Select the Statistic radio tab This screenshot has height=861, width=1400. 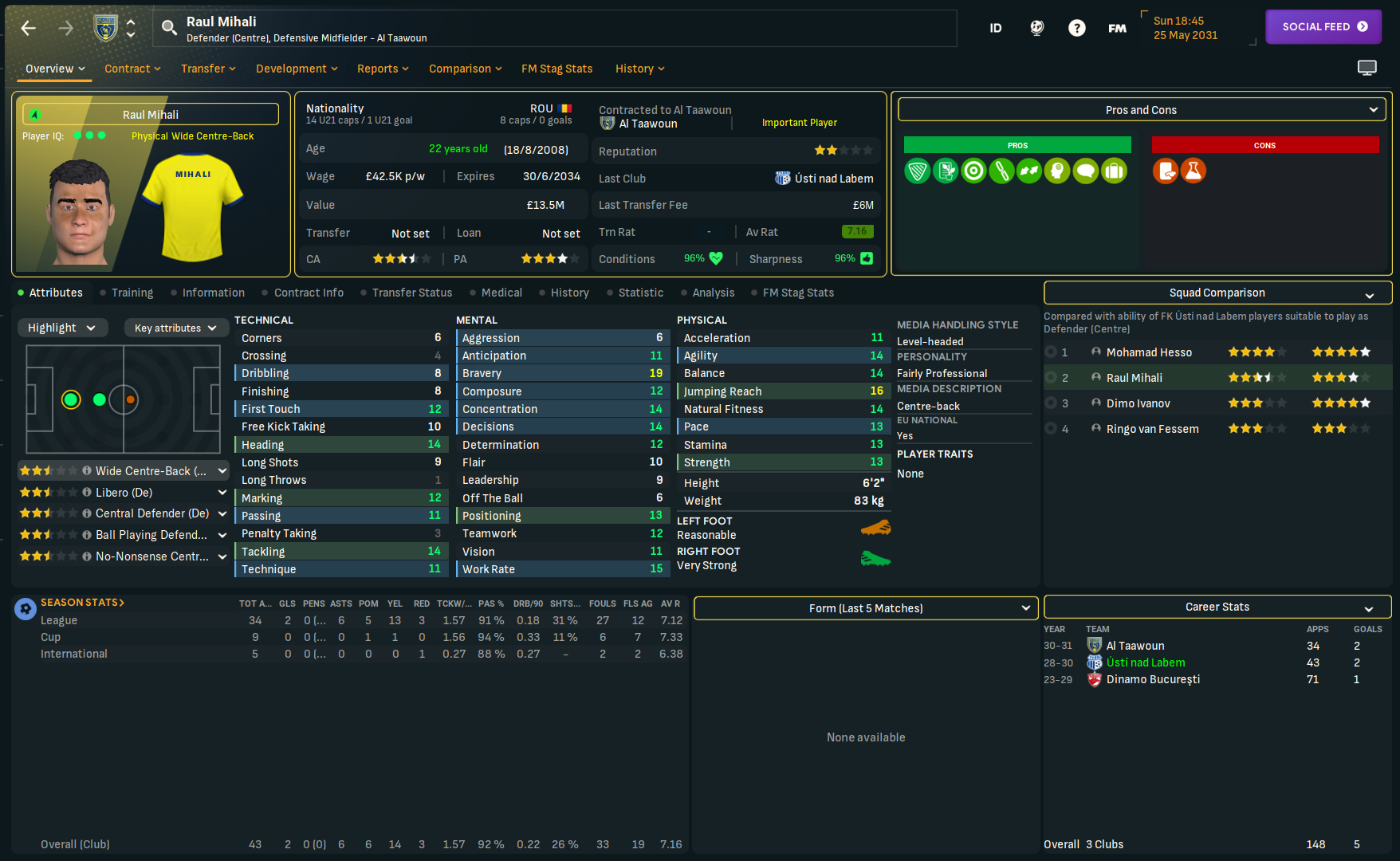635,293
